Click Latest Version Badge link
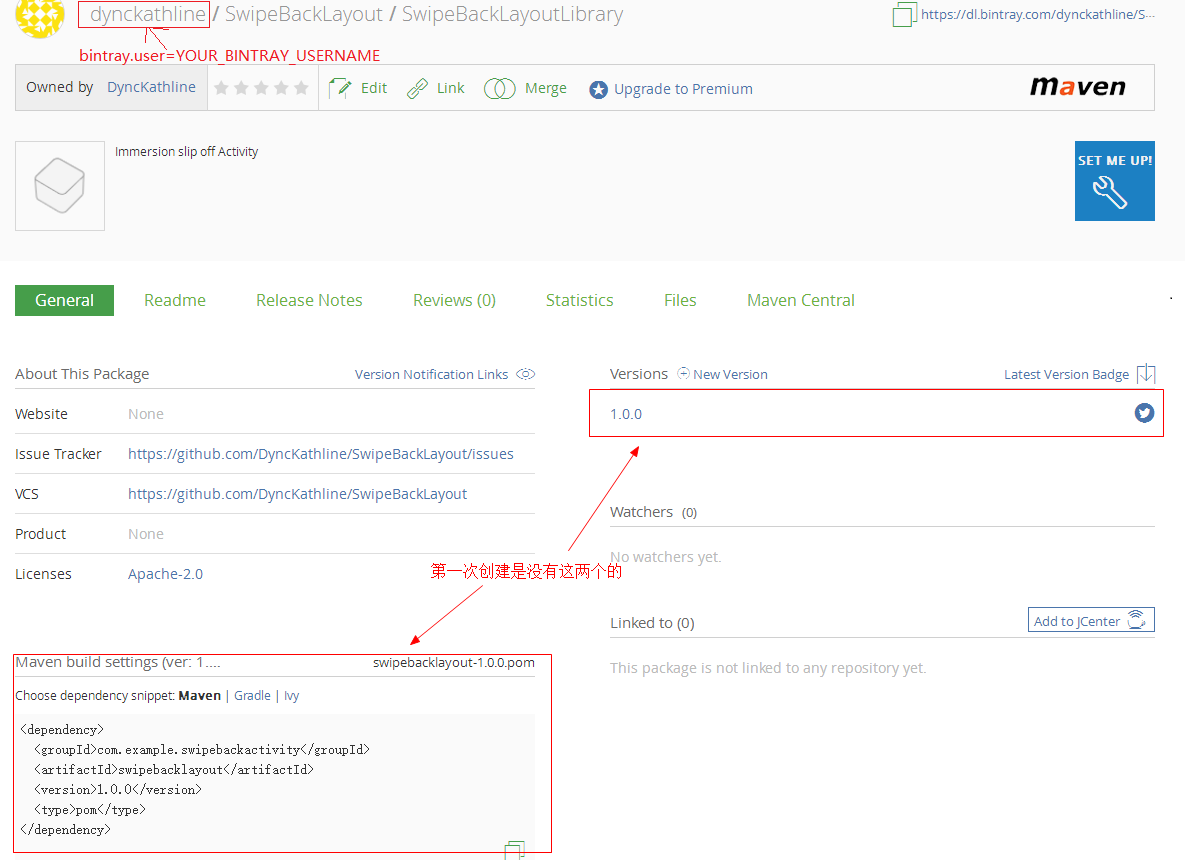The image size is (1185, 860). 1066,374
